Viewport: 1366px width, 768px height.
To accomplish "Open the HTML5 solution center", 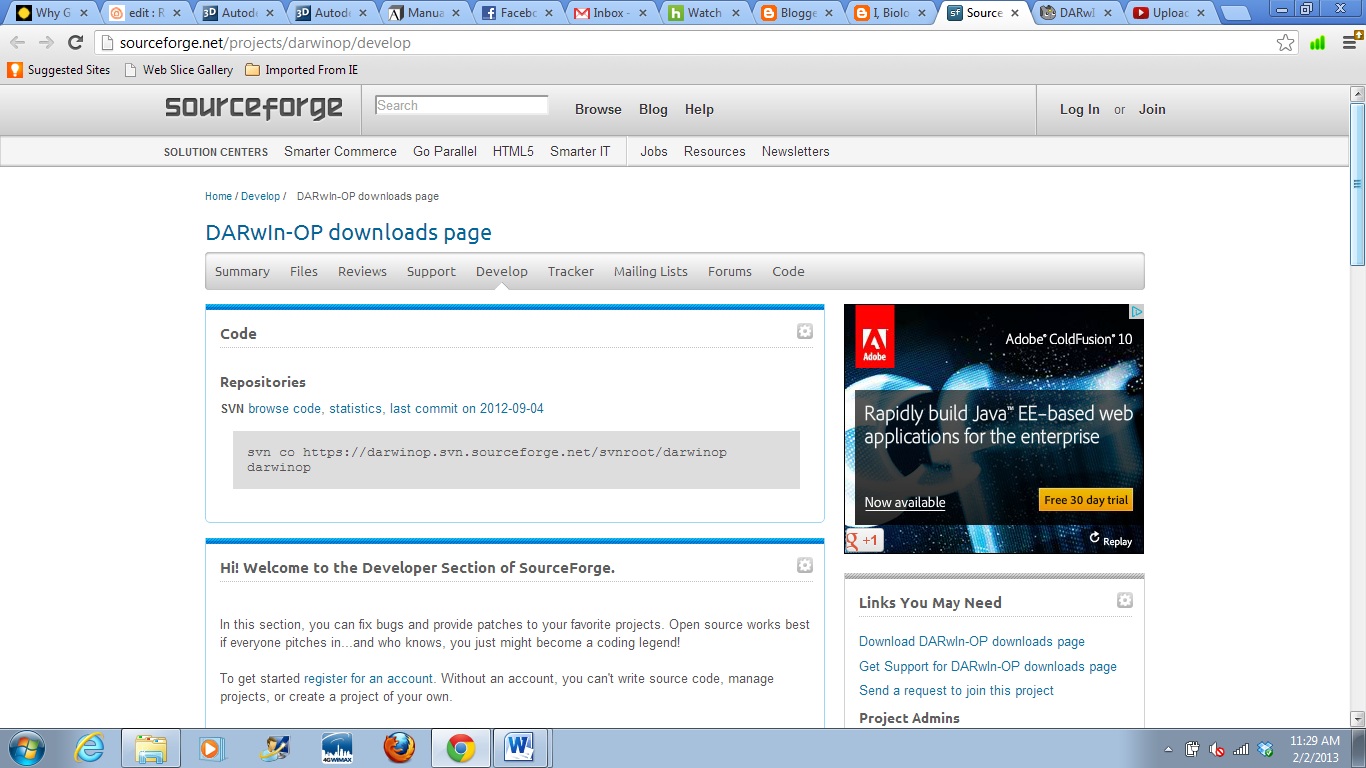I will pyautogui.click(x=513, y=151).
